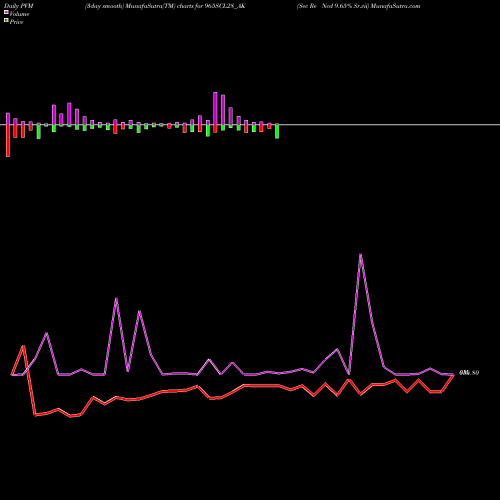The width and height of the screenshot is (500, 500).
Task: Click the long red bar at chart start
Action: tap(8, 141)
